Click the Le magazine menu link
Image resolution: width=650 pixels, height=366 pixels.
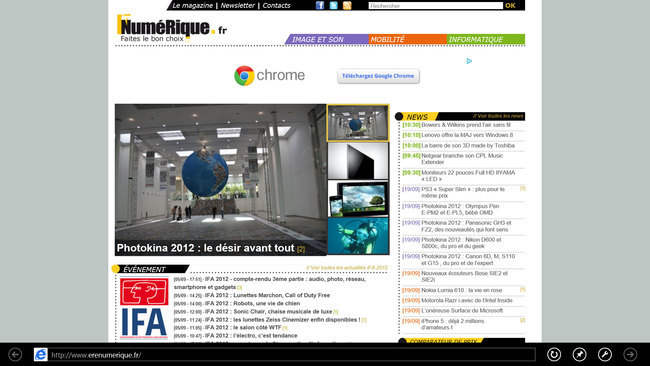coord(192,5)
